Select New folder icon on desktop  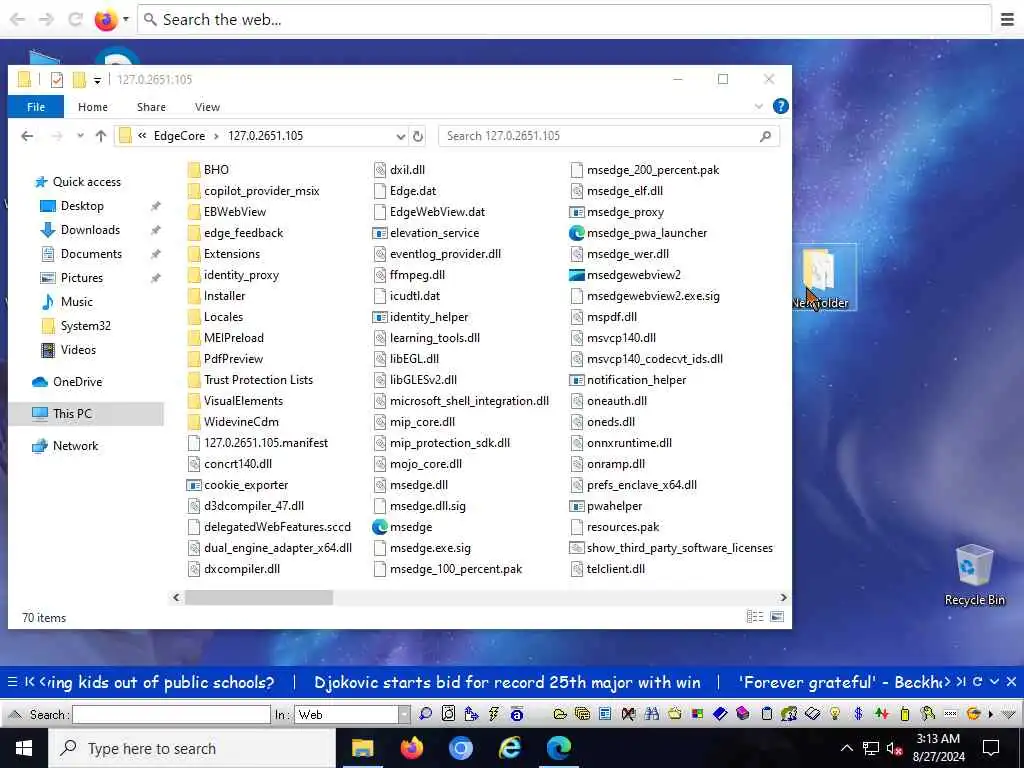[x=821, y=277]
